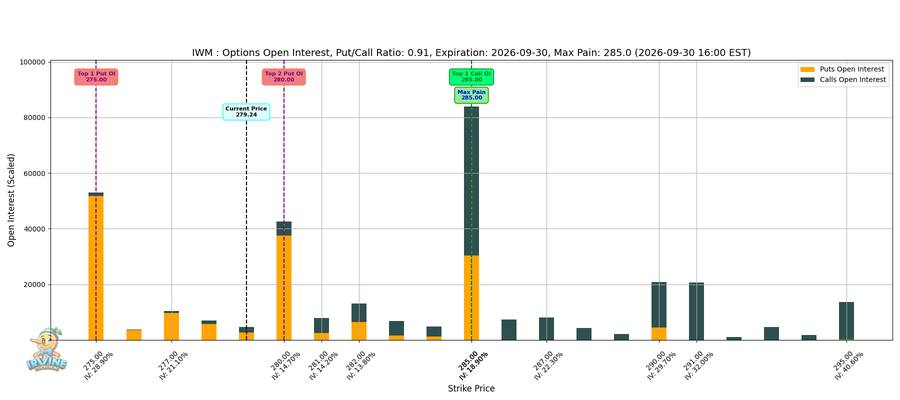Click the Top 1 Call OI 285.00 label
The image size is (900, 400).
point(471,77)
